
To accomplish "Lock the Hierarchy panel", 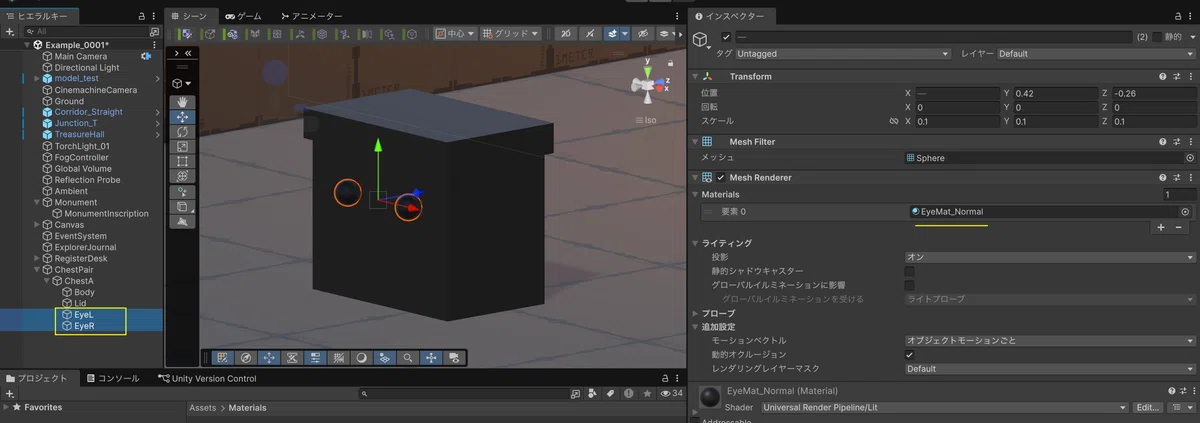I will 140,17.
